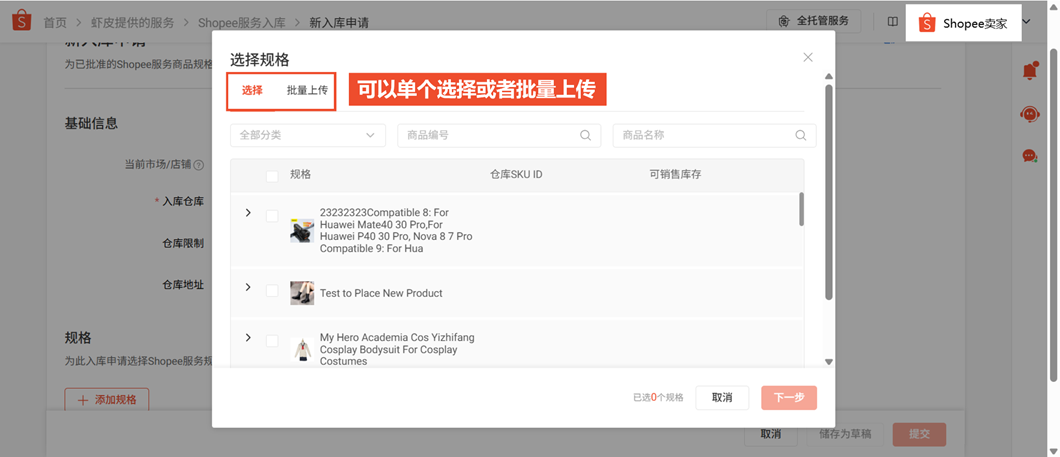Open the Shopee卖家 account dropdown arrow
Image resolution: width=1060 pixels, height=457 pixels.
click(1027, 22)
